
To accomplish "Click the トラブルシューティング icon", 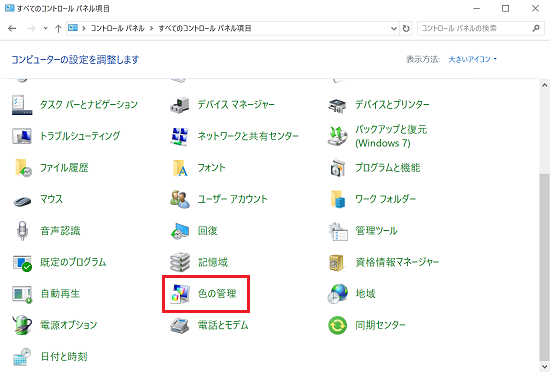I will tap(22, 136).
